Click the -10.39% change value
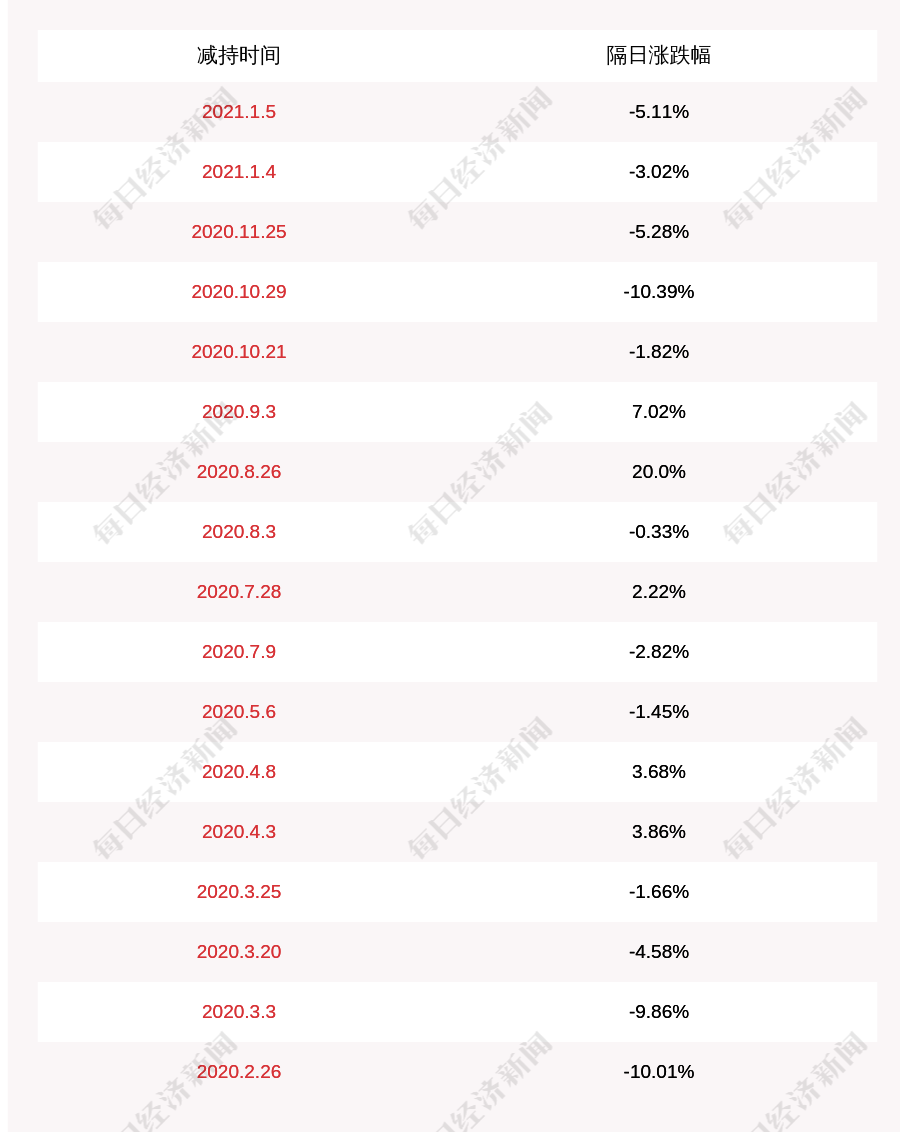 pos(658,292)
